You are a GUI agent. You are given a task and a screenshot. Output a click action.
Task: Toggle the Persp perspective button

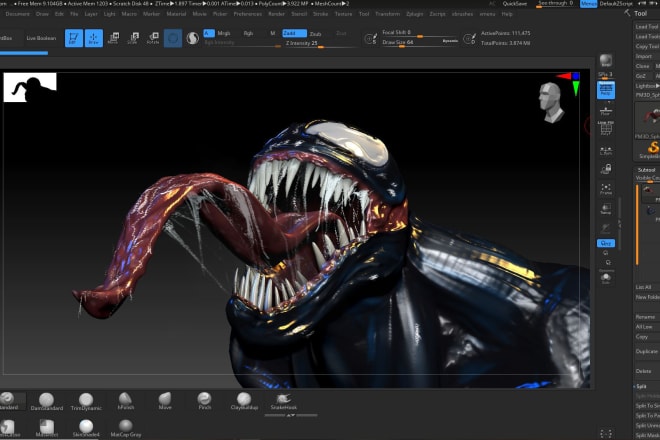606,90
